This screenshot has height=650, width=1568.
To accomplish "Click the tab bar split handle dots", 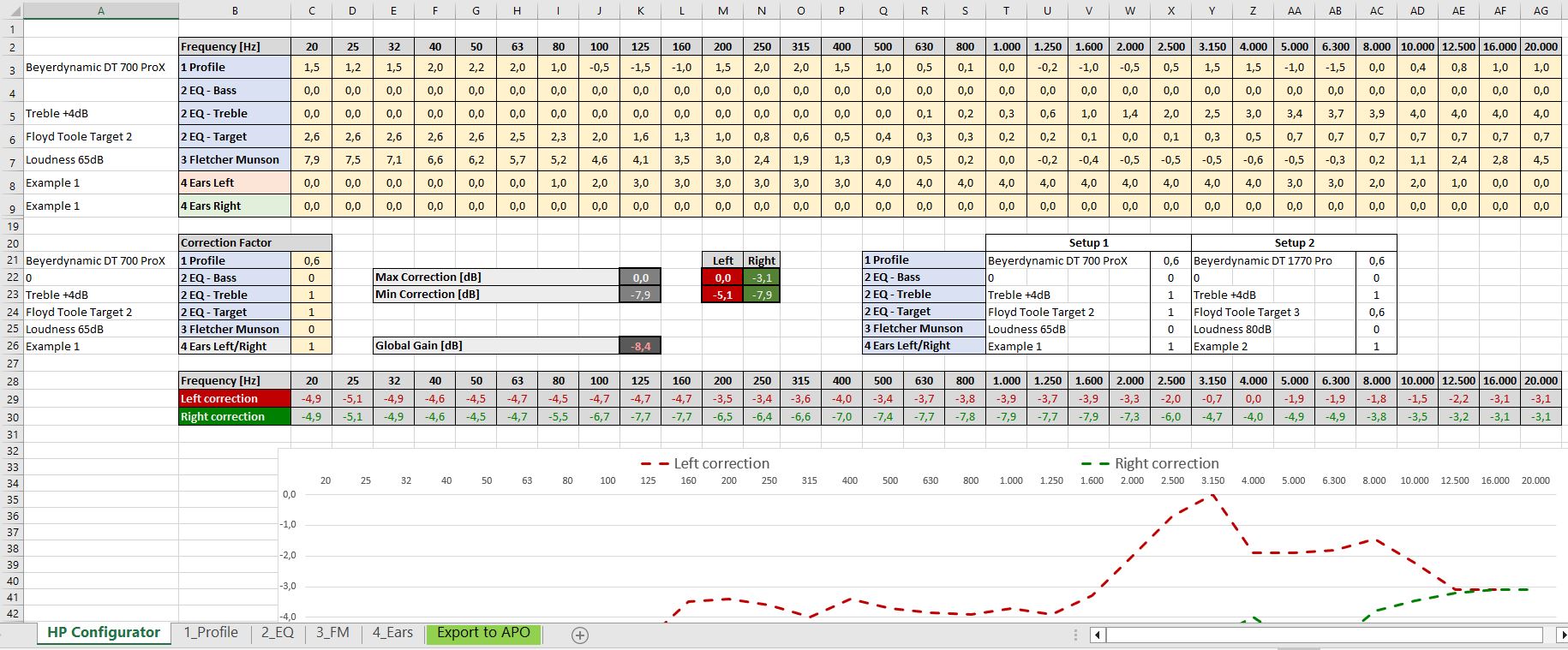I will click(x=1075, y=635).
